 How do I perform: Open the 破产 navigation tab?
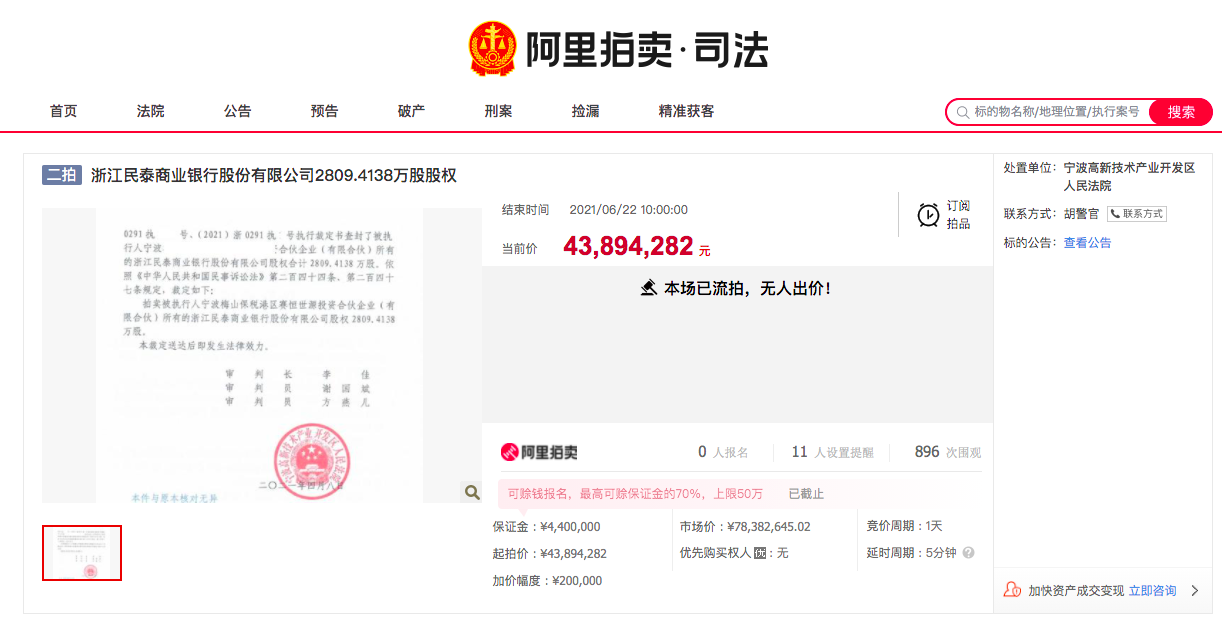click(411, 111)
